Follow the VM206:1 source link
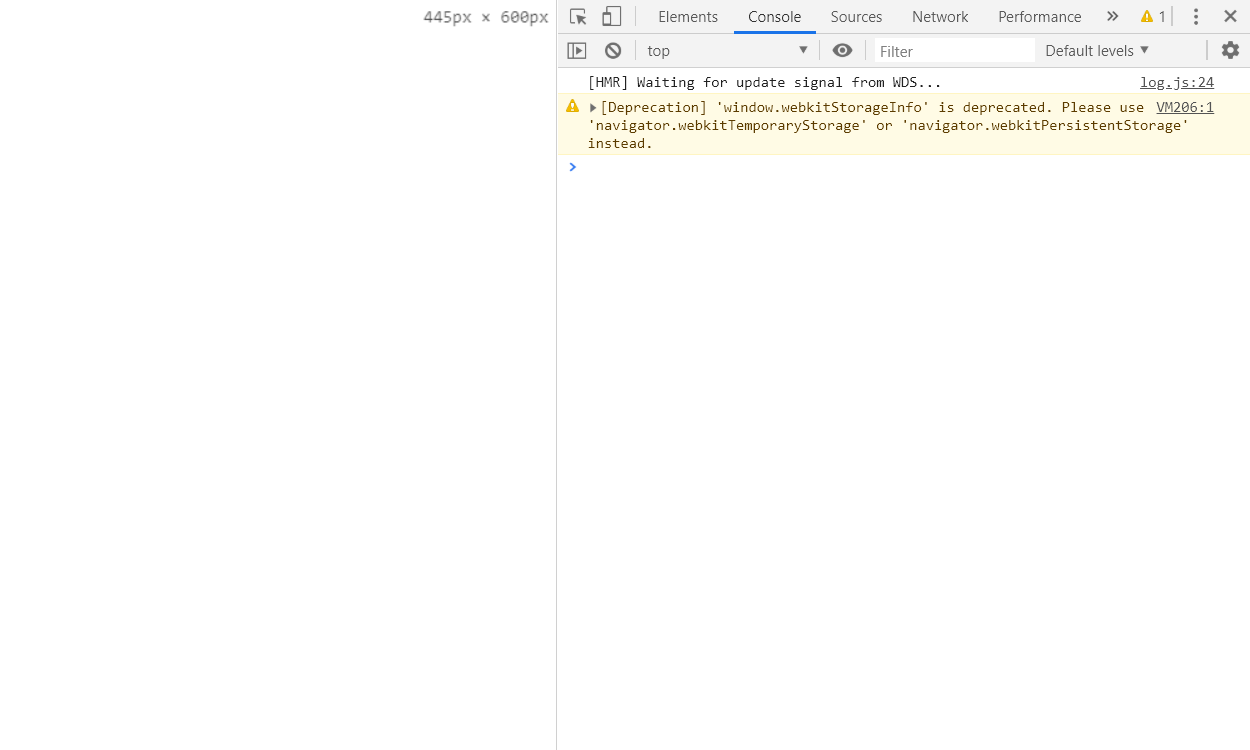Viewport: 1250px width, 750px height. [x=1185, y=107]
